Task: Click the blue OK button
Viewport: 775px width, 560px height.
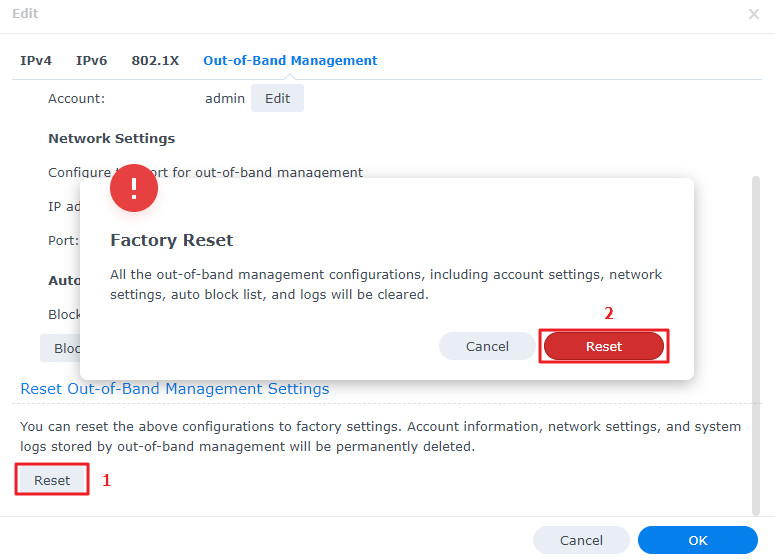Action: [x=697, y=540]
